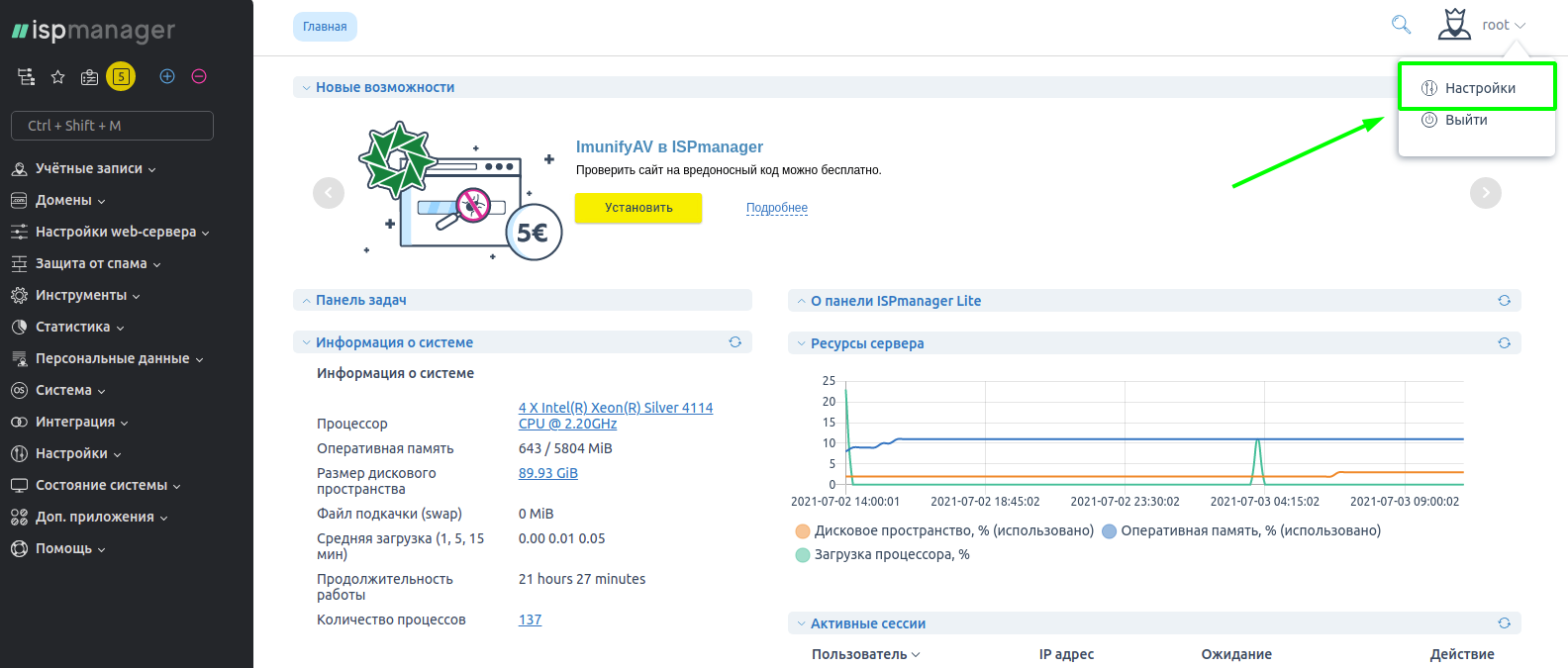This screenshot has height=668, width=1568.
Task: Expand the Панель задач block
Action: pos(307,300)
